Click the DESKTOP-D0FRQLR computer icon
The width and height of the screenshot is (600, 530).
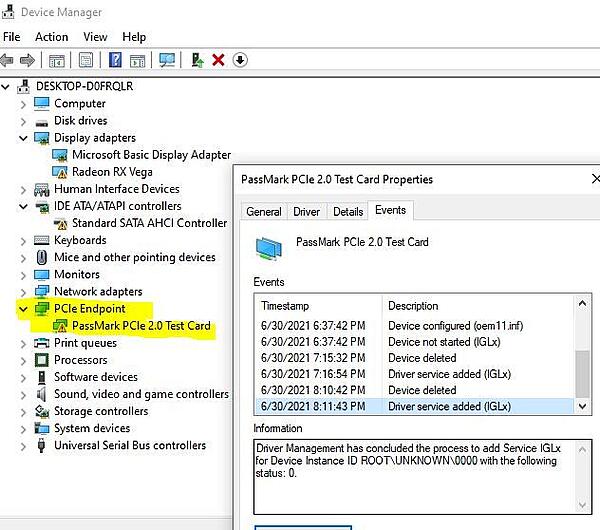point(23,86)
